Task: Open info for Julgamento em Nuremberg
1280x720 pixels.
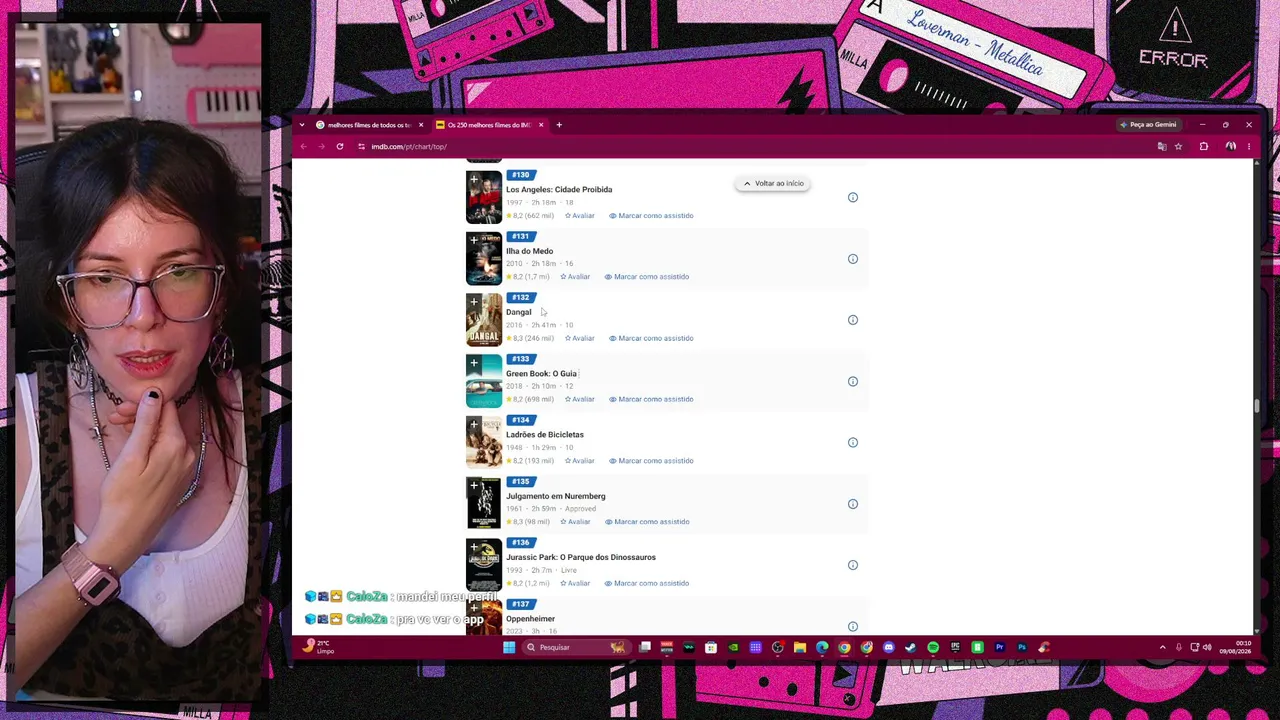Action: tap(853, 504)
